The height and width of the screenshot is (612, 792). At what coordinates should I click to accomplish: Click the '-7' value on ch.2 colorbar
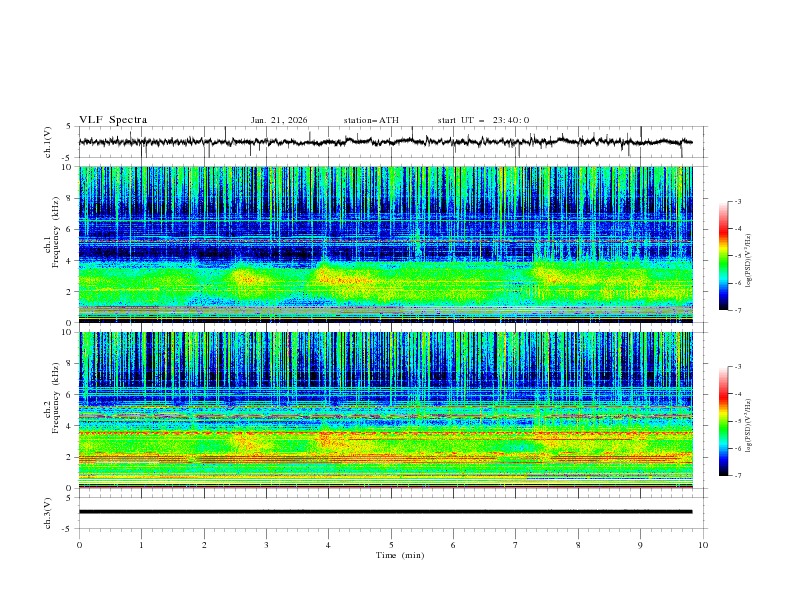[737, 476]
